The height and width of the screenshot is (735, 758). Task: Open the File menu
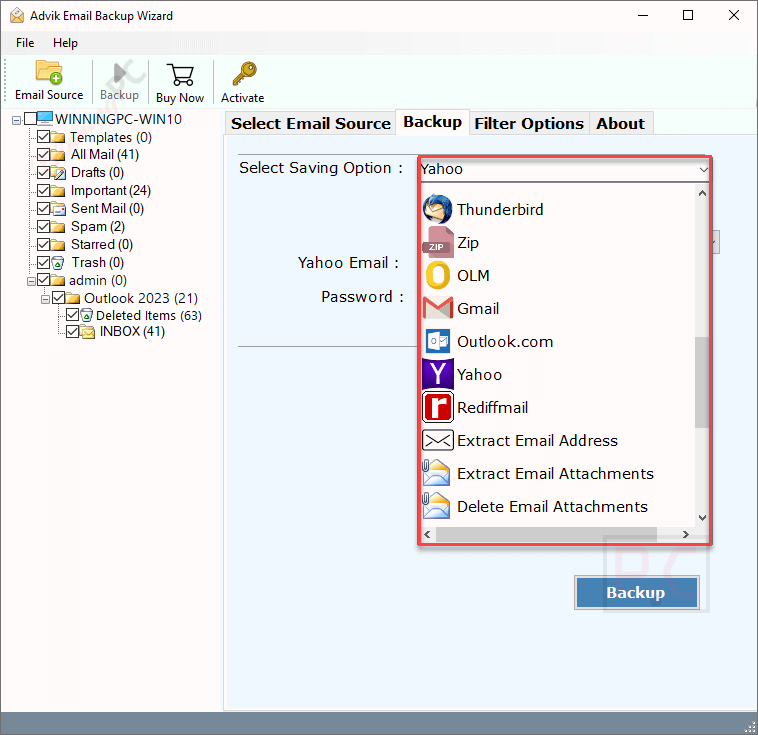(x=25, y=43)
